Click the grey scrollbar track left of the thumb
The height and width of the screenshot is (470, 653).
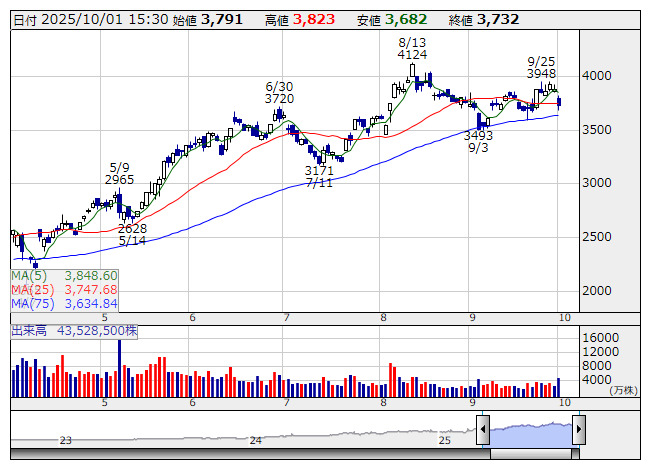coord(250,454)
